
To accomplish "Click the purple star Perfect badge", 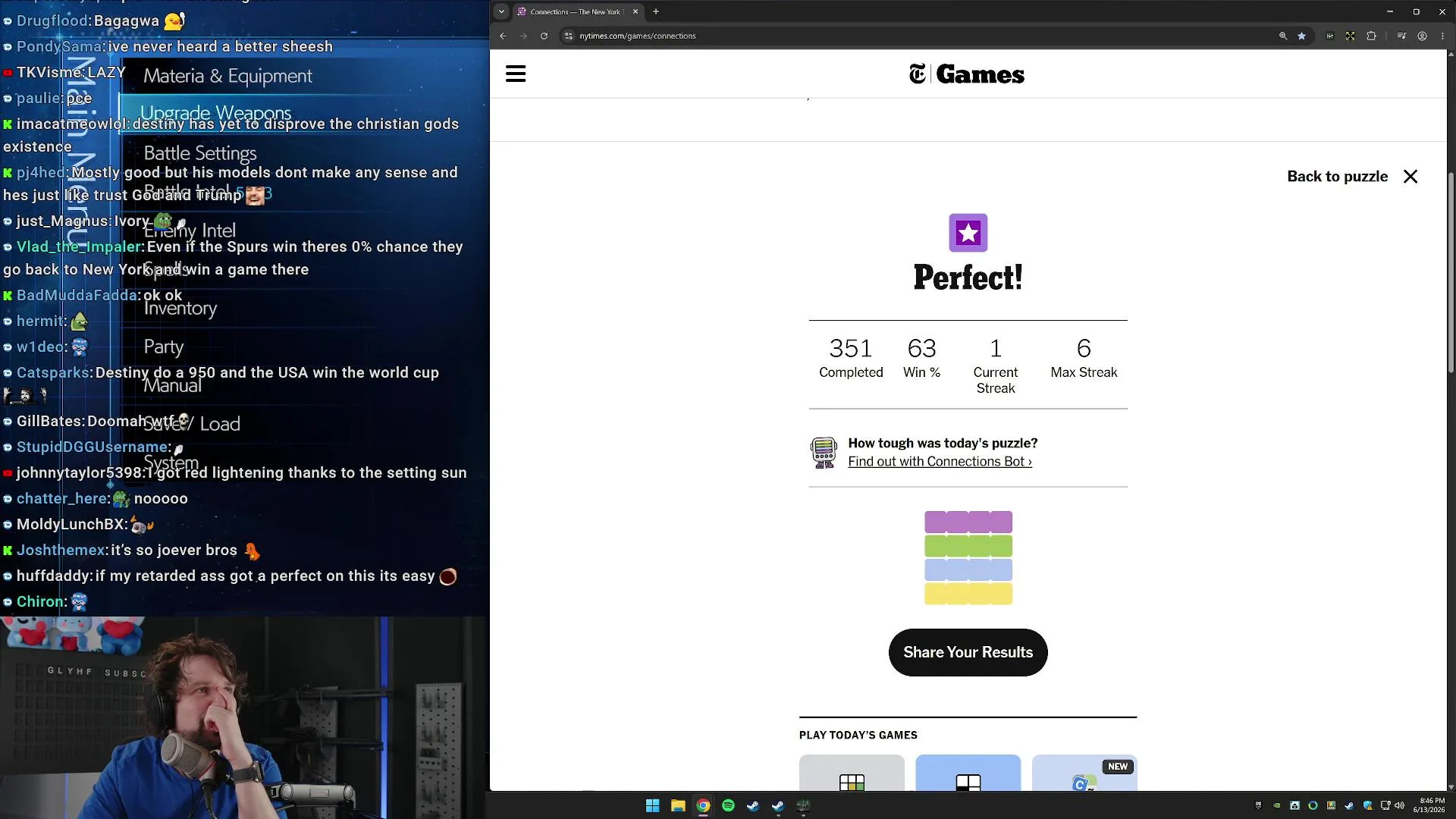I will (x=968, y=233).
